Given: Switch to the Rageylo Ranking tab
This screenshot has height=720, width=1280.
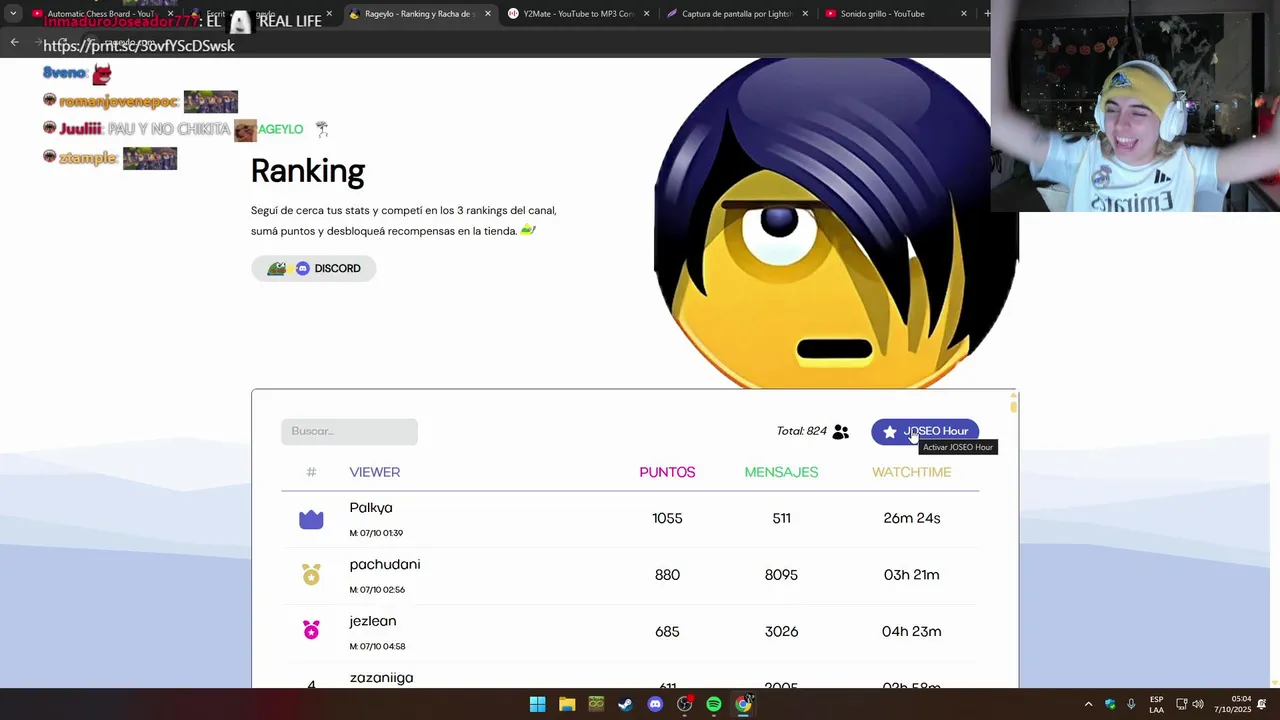Looking at the screenshot, I should (x=420, y=14).
